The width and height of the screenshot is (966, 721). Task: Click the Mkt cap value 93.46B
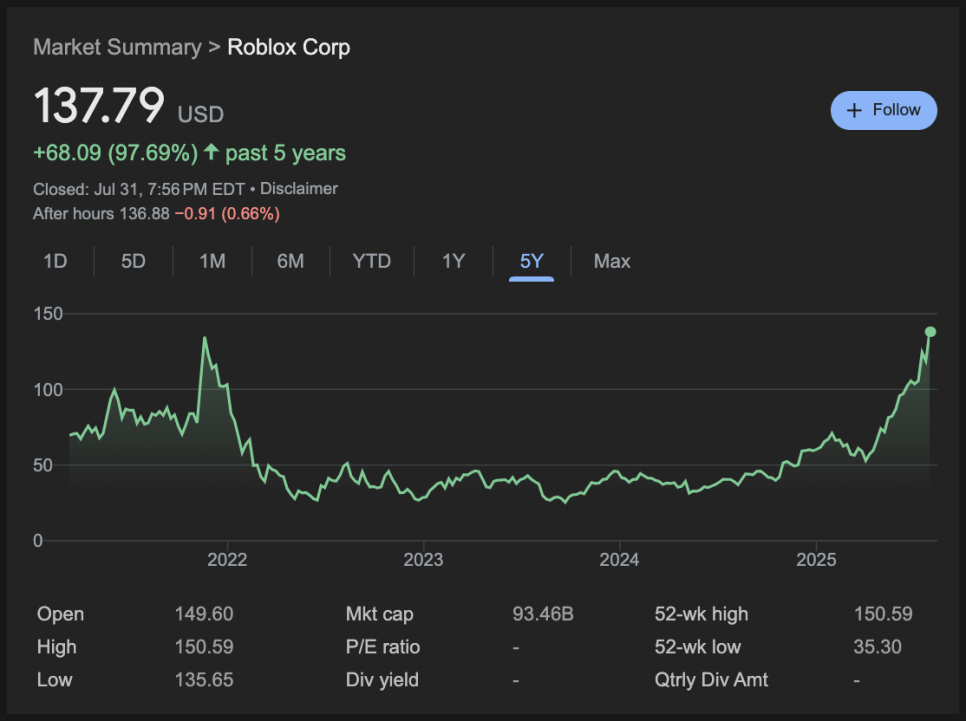[543, 614]
